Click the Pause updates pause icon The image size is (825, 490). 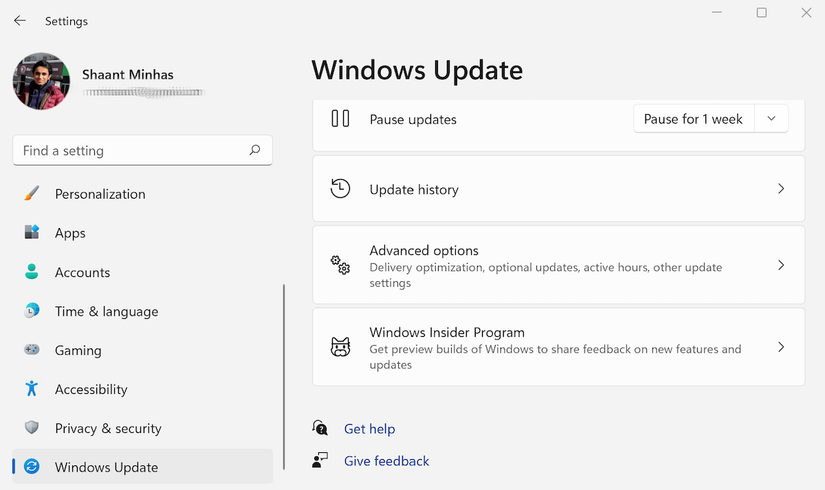point(340,118)
